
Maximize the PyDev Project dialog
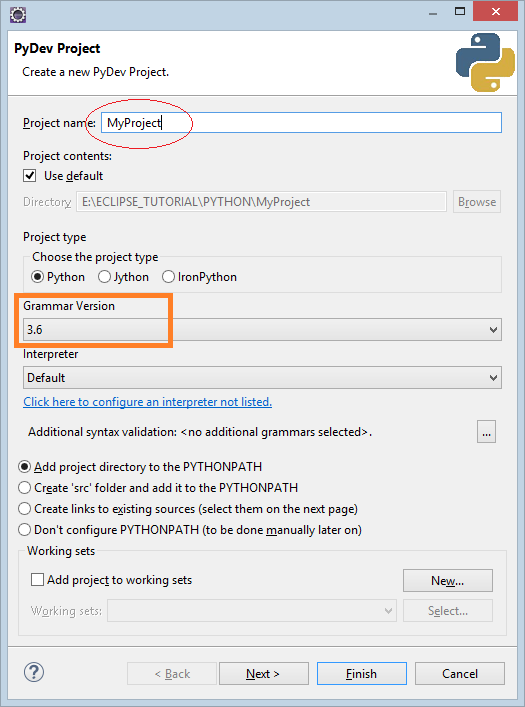460,12
